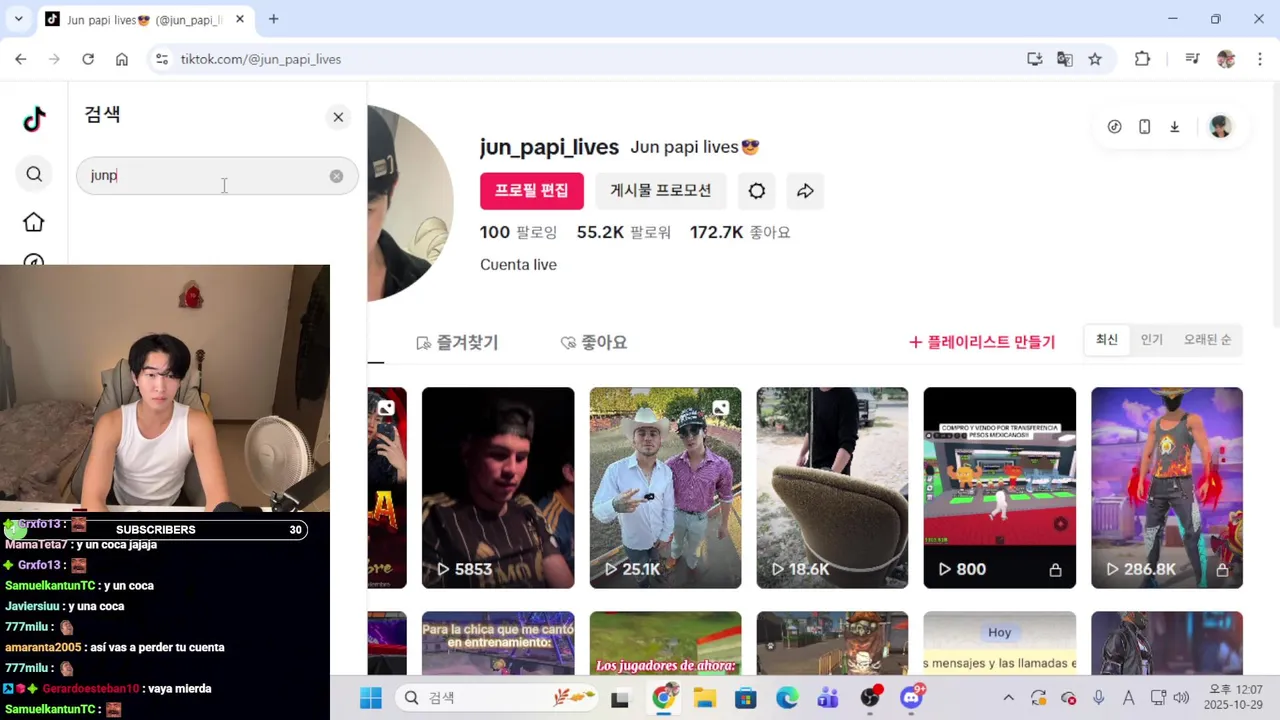Image resolution: width=1280 pixels, height=720 pixels.
Task: Open the video 'Los jugadores de ahora'
Action: coord(665,644)
